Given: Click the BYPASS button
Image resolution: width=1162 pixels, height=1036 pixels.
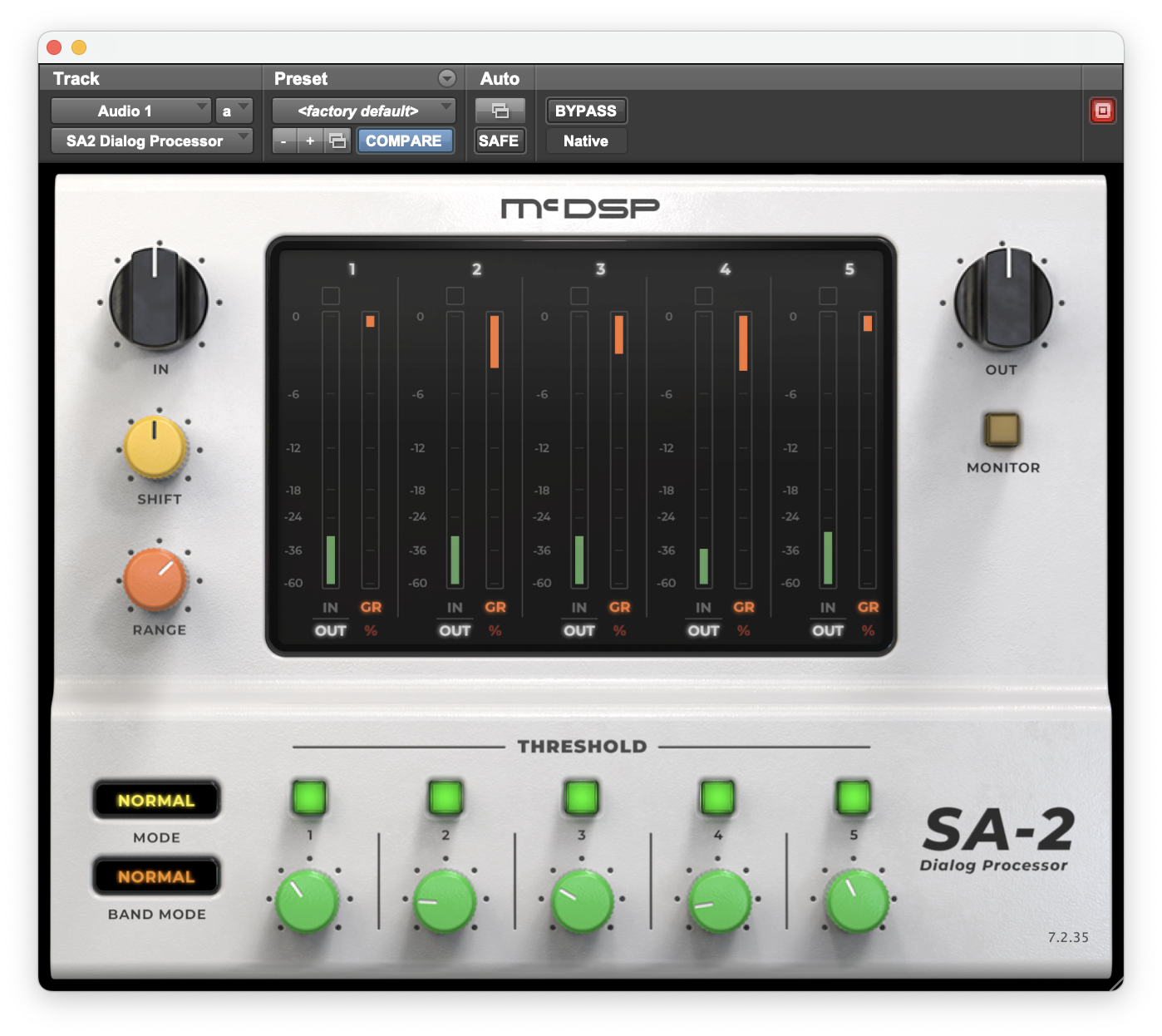Looking at the screenshot, I should click(x=586, y=111).
